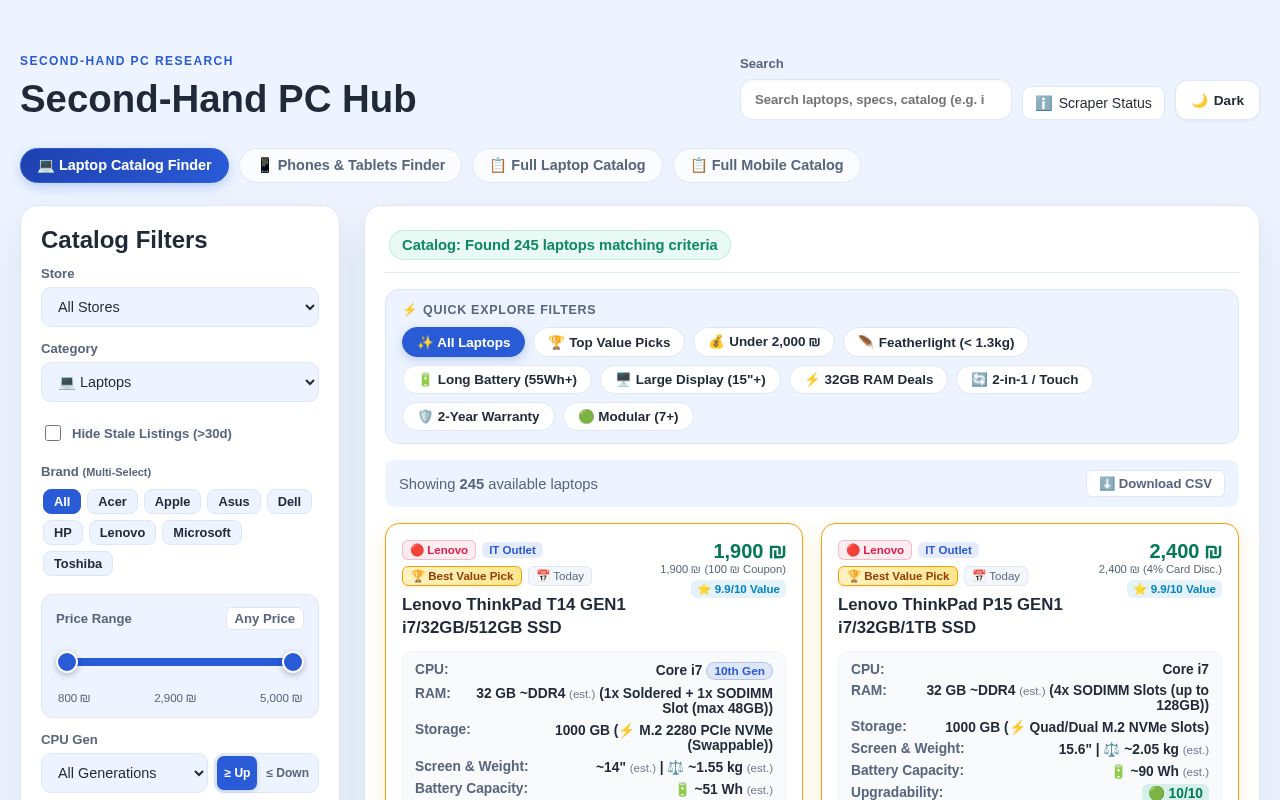Click the minimum price slider handle

click(67, 662)
